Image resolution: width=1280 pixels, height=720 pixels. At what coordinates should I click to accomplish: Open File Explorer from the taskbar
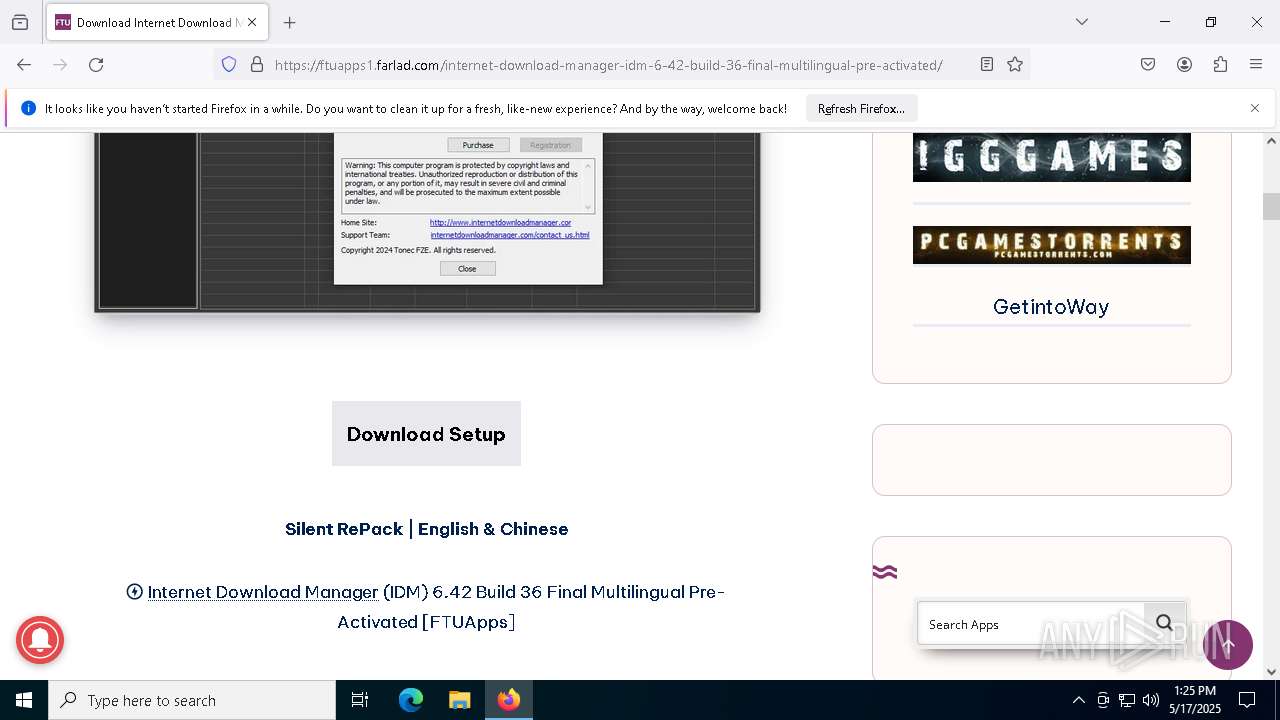[459, 700]
